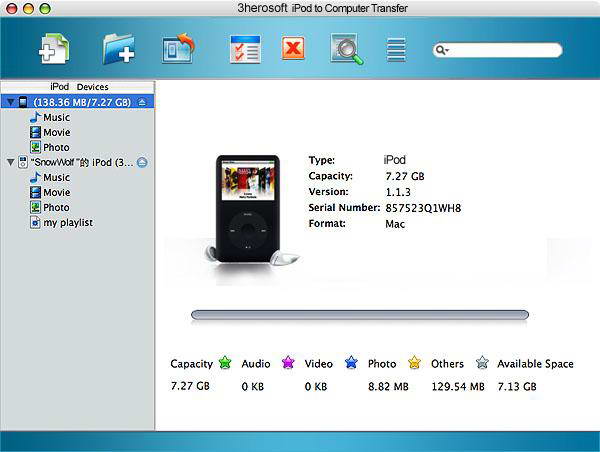Open Photo under the first device

coord(50,147)
